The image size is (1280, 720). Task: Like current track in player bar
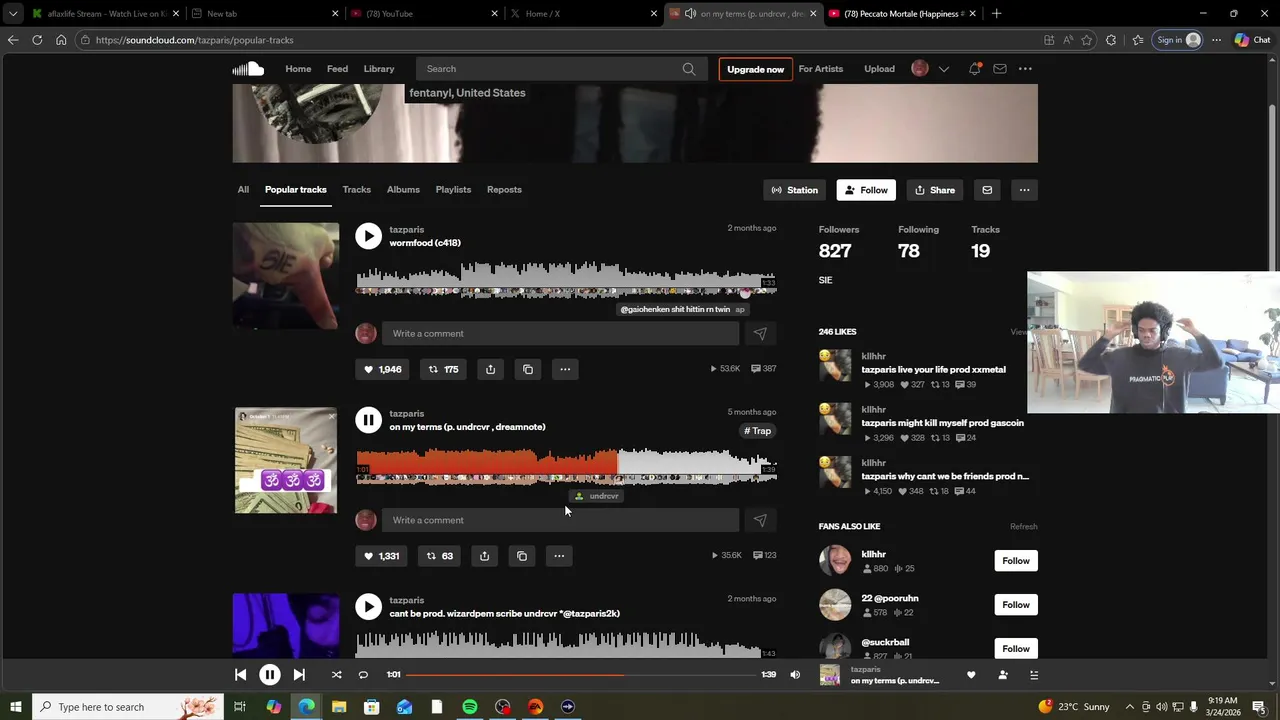pyautogui.click(x=971, y=675)
